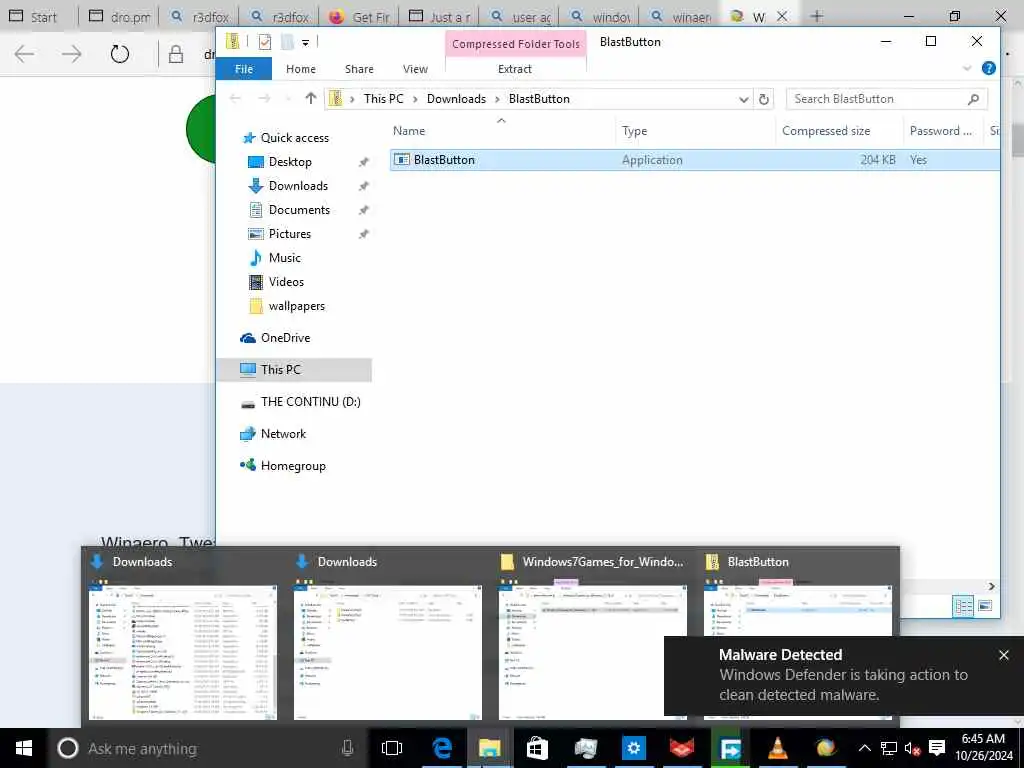Viewport: 1024px width, 768px height.
Task: Expand the ribbon with the chevron
Action: pyautogui.click(x=967, y=69)
